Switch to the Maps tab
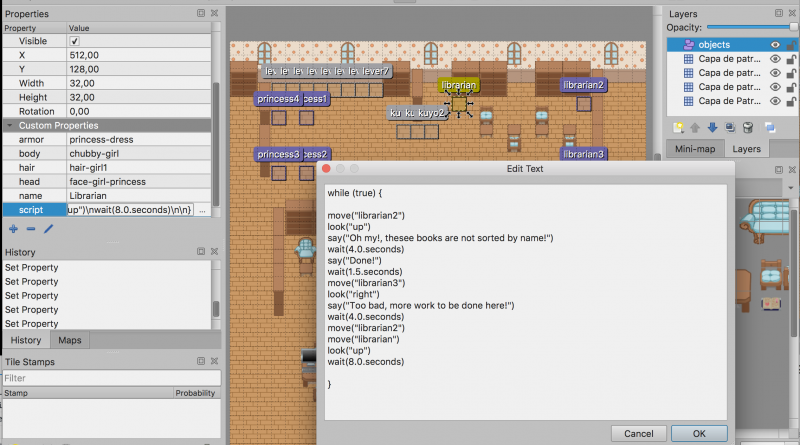Image resolution: width=800 pixels, height=445 pixels. pyautogui.click(x=70, y=340)
